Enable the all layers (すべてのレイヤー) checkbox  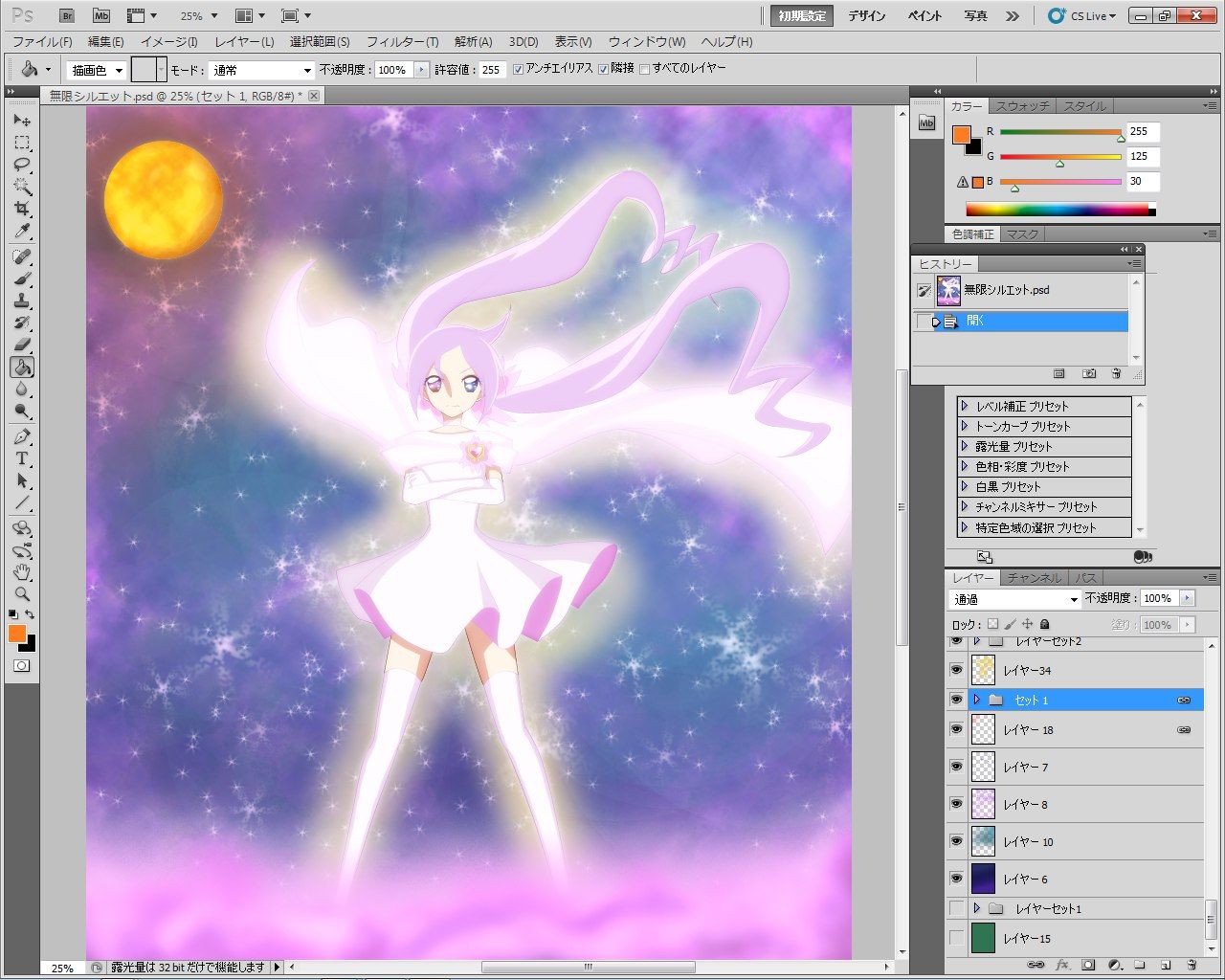(644, 69)
